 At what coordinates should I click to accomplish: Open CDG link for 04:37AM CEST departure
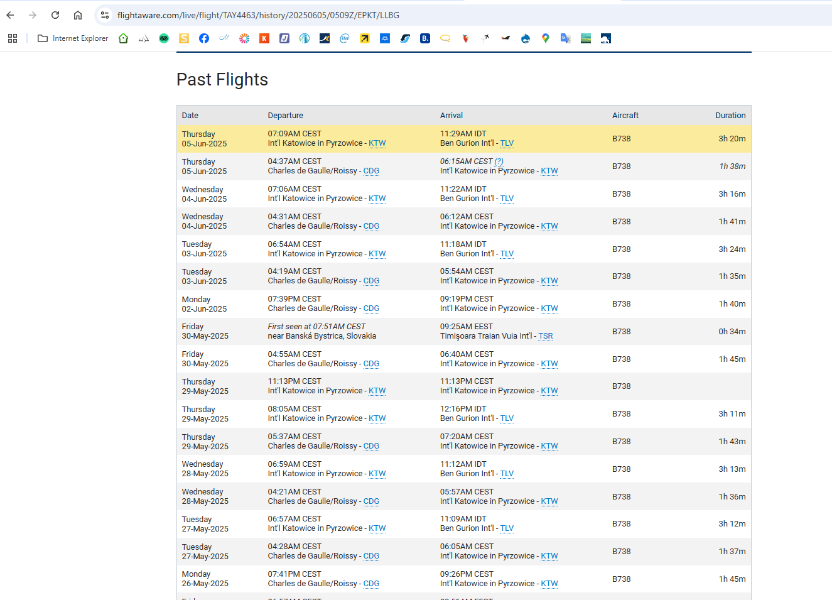coord(371,171)
